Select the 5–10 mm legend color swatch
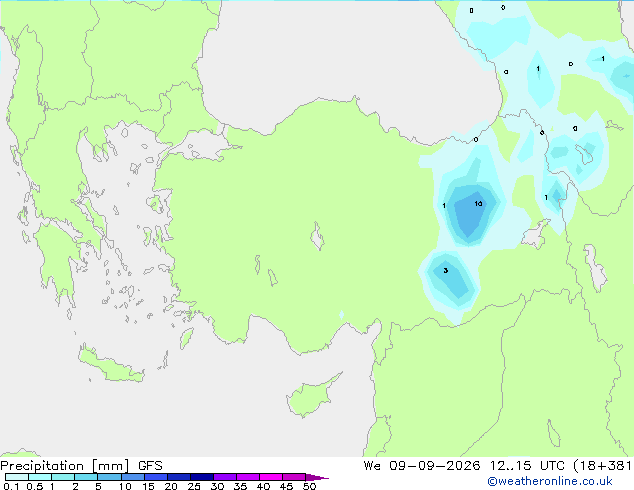Image resolution: width=634 pixels, height=490 pixels. [x=109, y=477]
